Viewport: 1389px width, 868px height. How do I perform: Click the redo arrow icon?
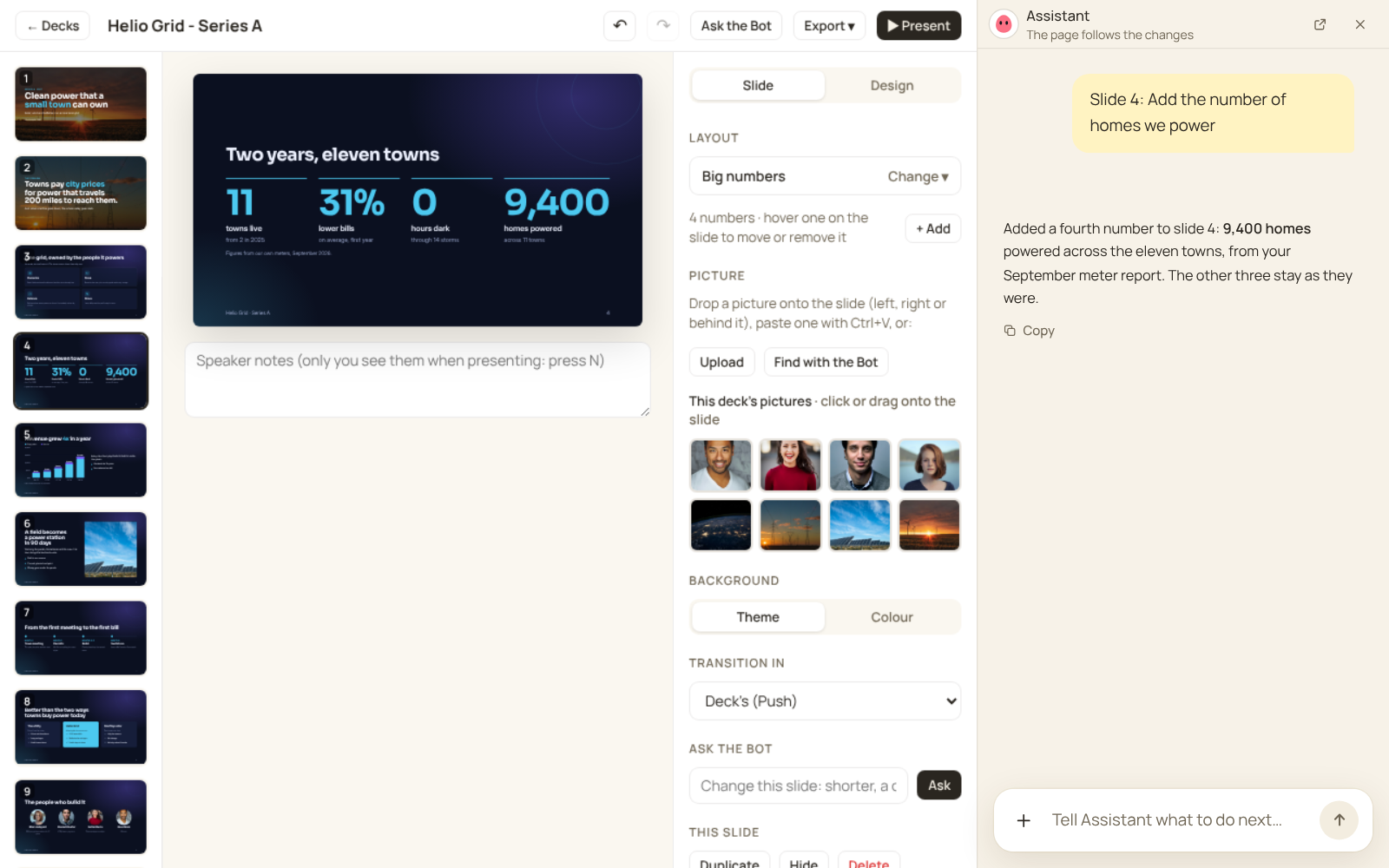[663, 25]
